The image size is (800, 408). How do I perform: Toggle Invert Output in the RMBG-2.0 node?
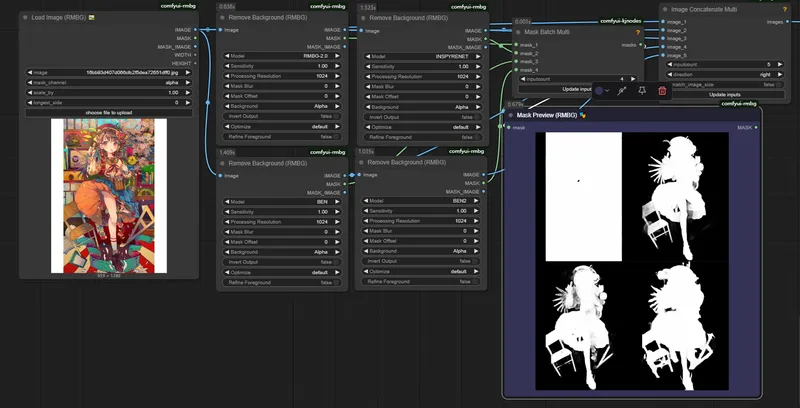point(337,116)
